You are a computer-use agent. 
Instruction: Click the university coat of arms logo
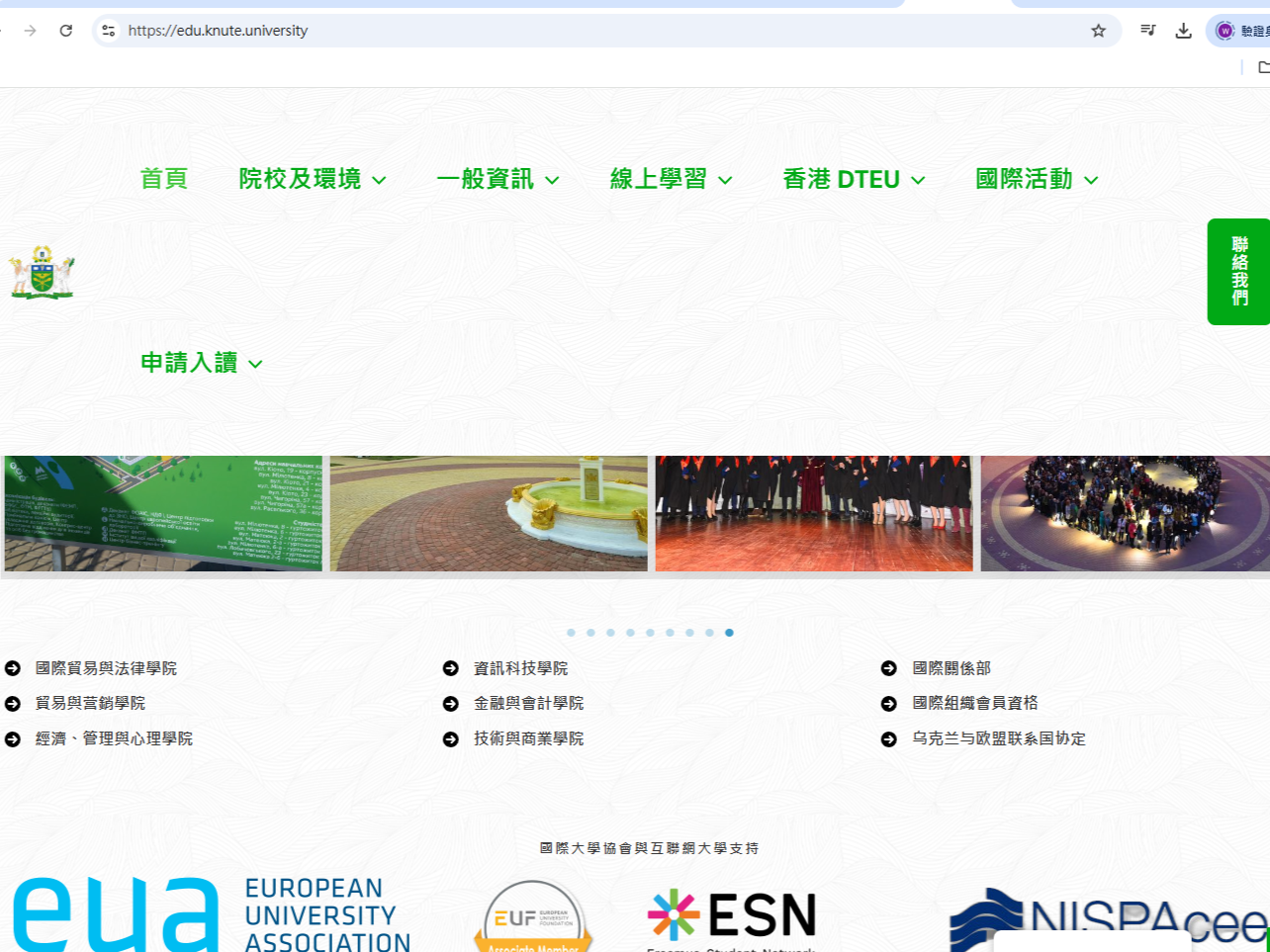(x=42, y=273)
